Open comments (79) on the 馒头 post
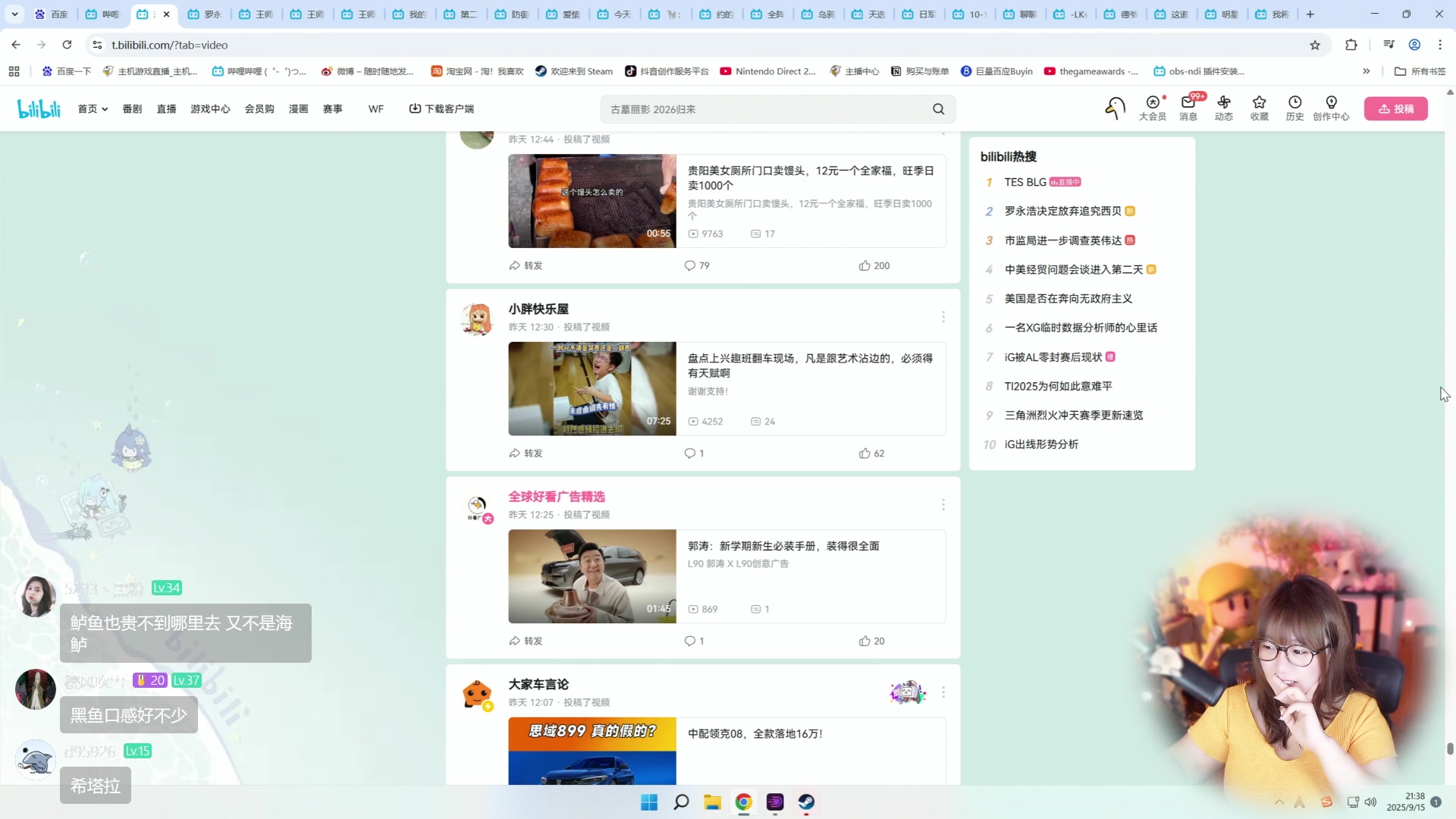The height and width of the screenshot is (819, 1456). 697,265
